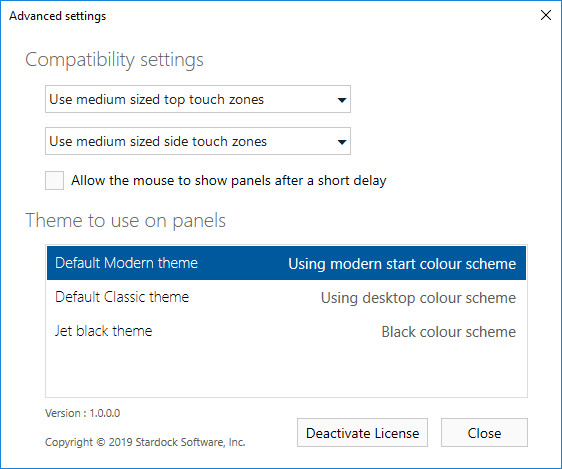Select the Default Classic theme

click(x=286, y=297)
